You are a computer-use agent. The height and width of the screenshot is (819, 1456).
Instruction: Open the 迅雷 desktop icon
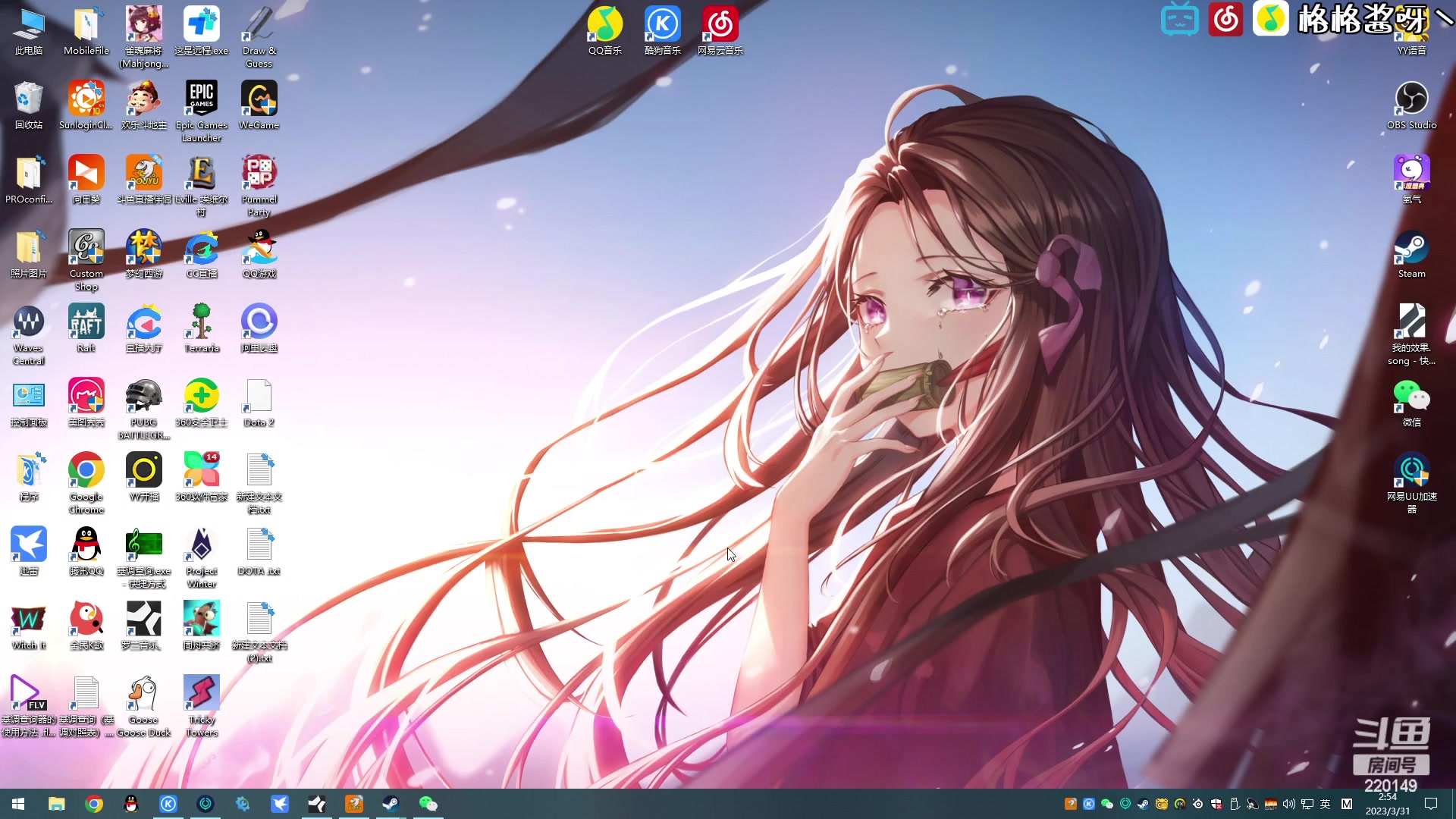pyautogui.click(x=29, y=551)
